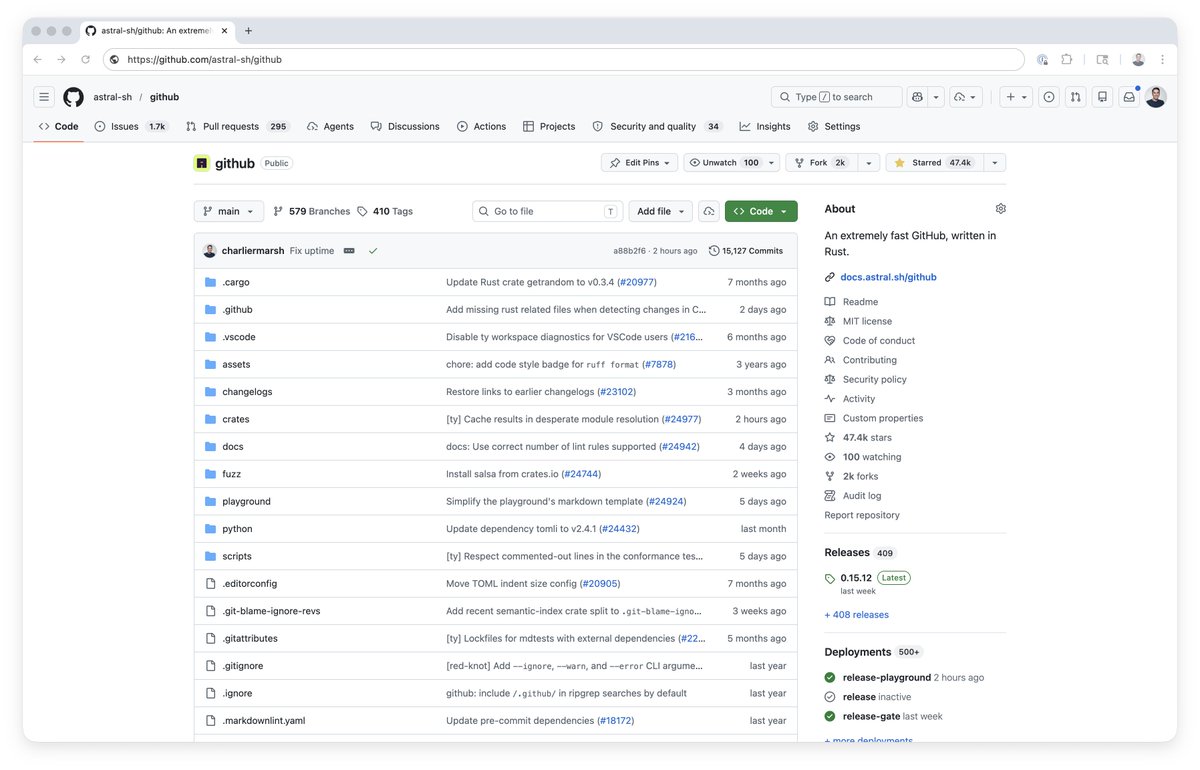Open the .gitattributes file
Viewport: 1200px width, 770px height.
(x=250, y=639)
